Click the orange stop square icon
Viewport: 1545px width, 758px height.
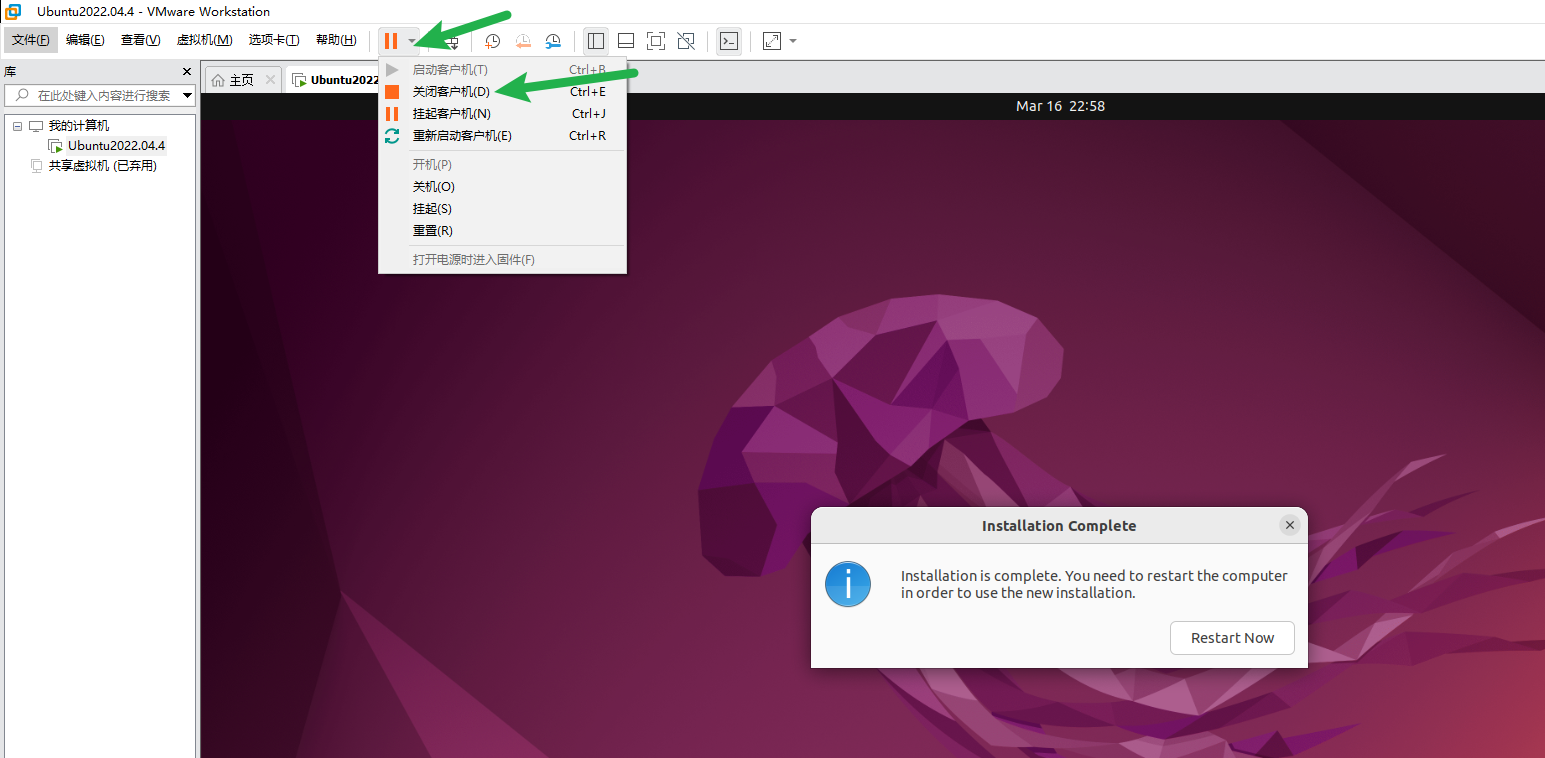(x=392, y=92)
